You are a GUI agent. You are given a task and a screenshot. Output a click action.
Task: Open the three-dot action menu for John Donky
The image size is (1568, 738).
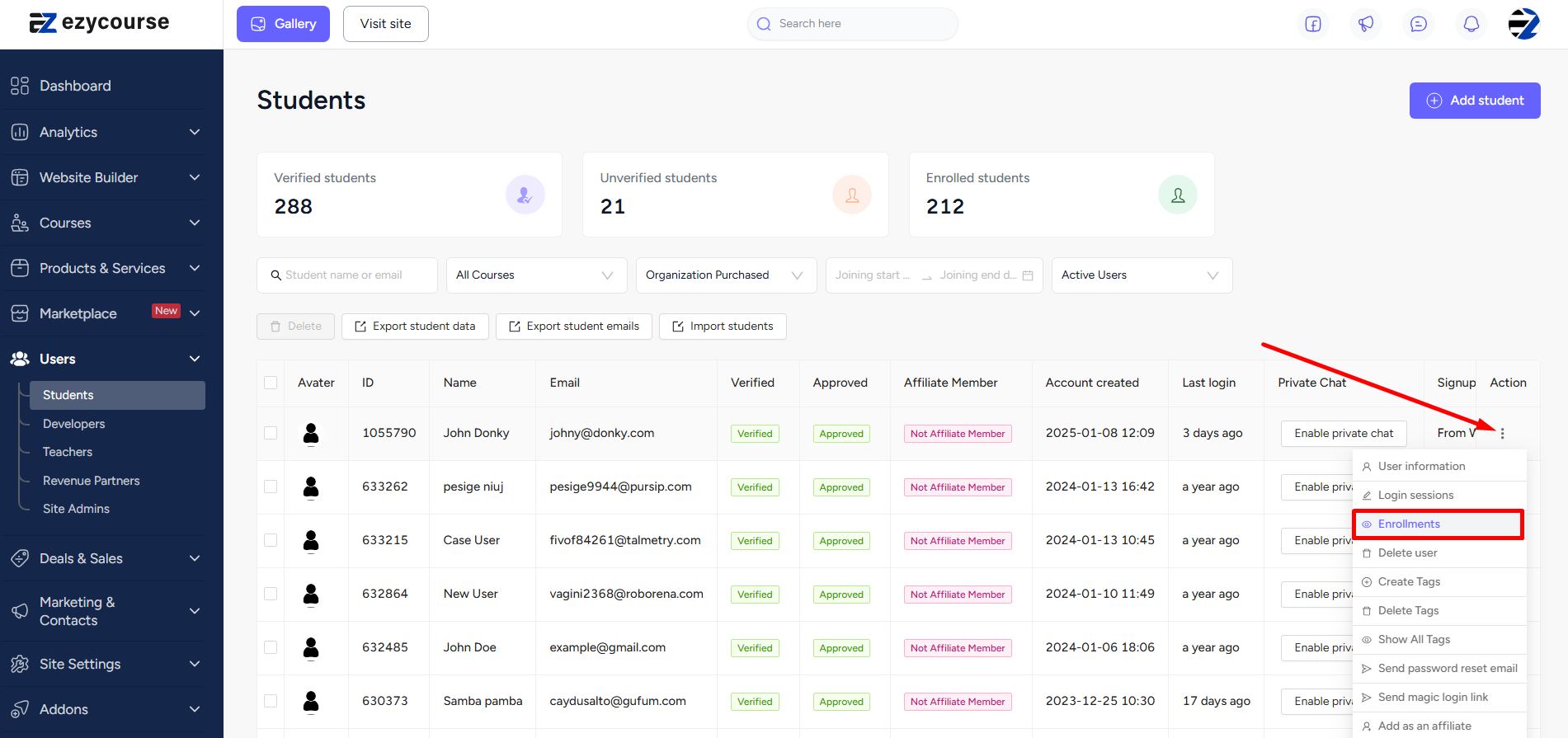(1503, 433)
